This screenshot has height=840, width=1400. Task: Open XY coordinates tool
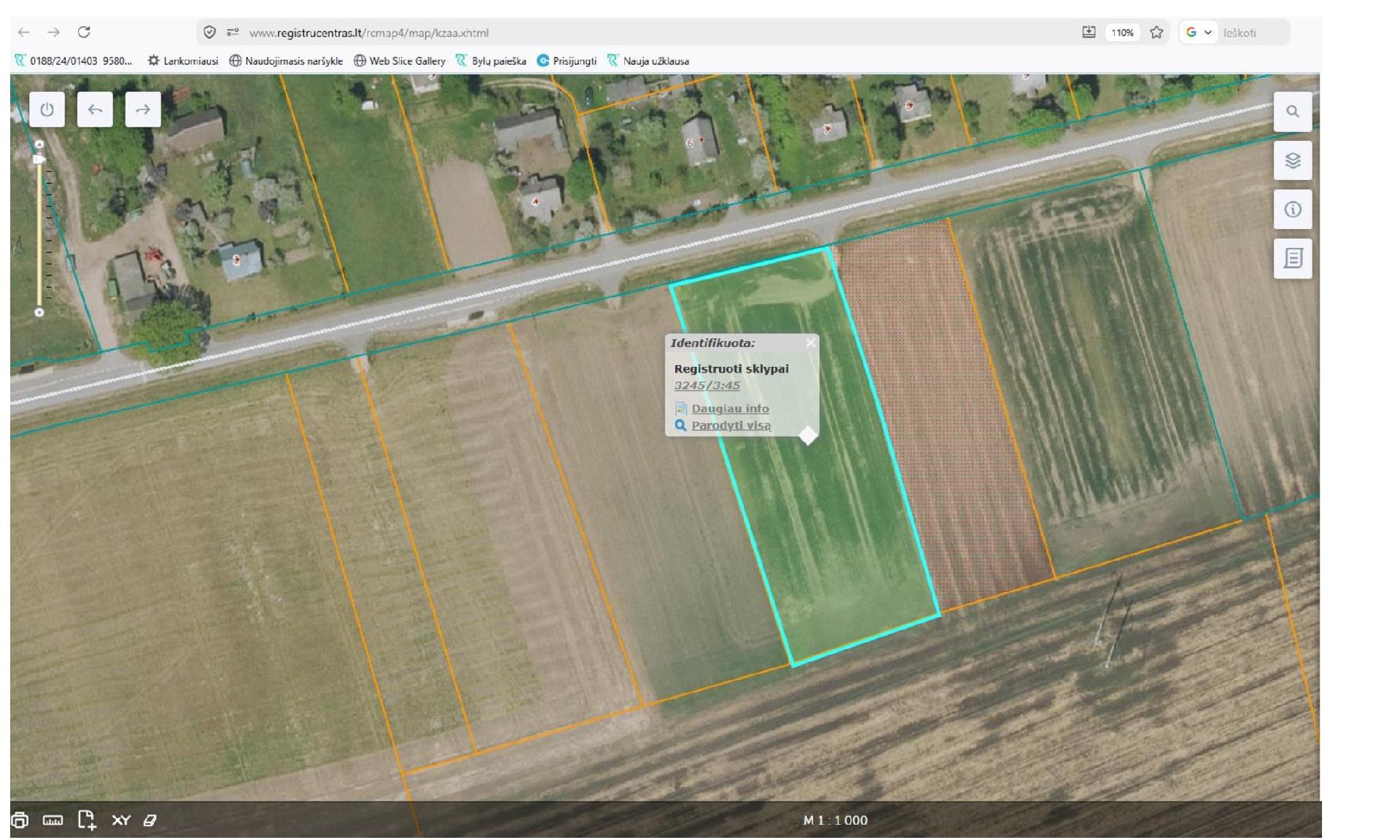[121, 820]
